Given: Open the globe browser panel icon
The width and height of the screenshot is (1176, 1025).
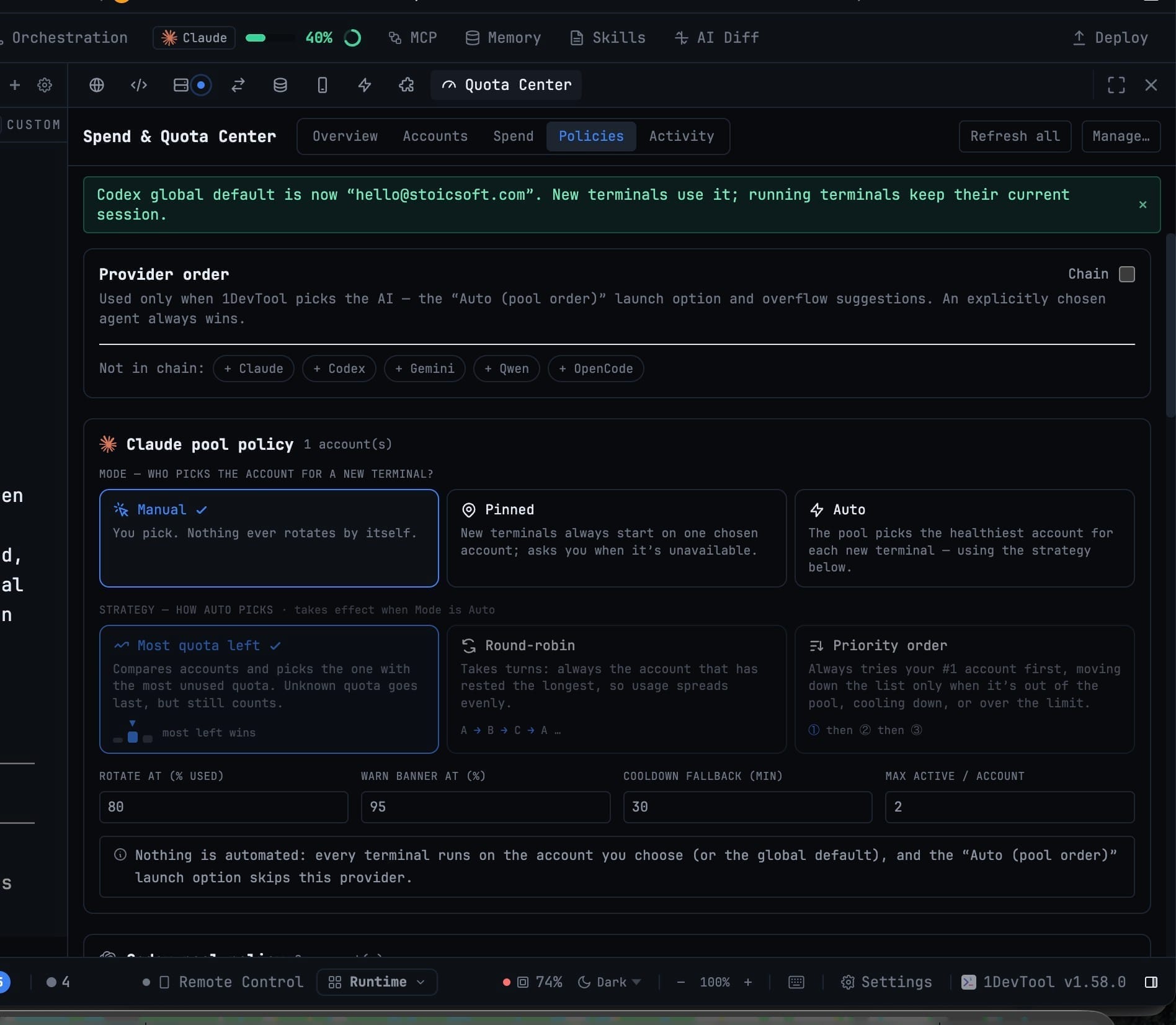Looking at the screenshot, I should [97, 85].
